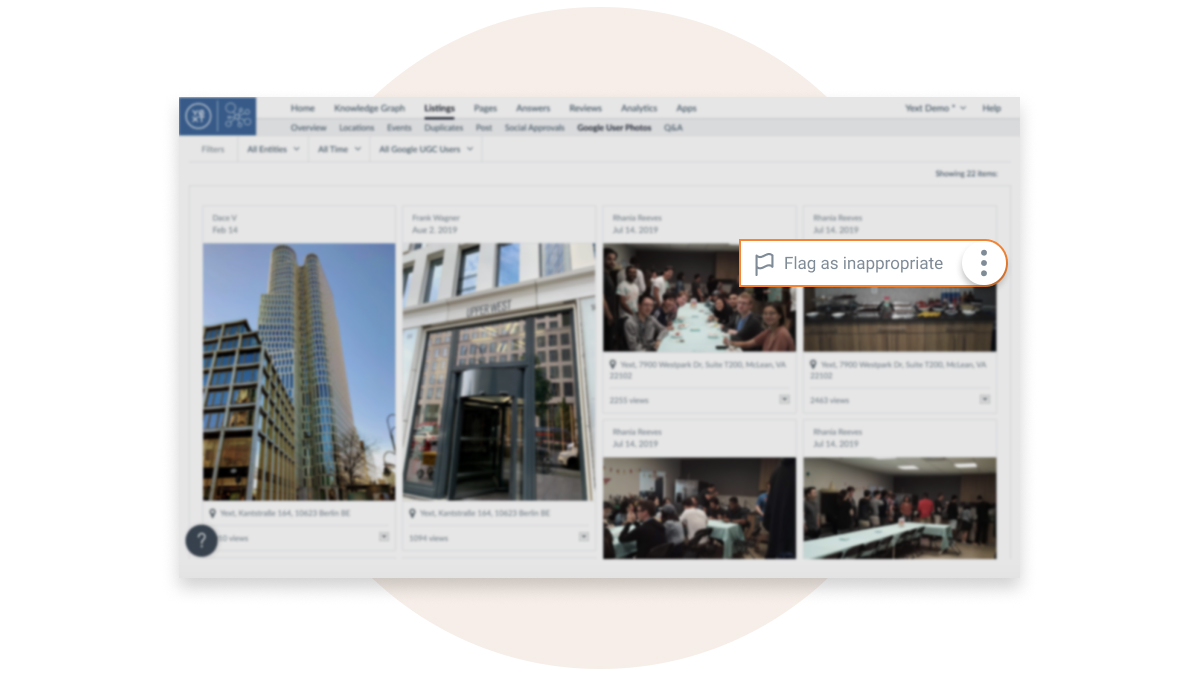
Task: Expand the Yext Demo account menu
Action: click(x=935, y=108)
